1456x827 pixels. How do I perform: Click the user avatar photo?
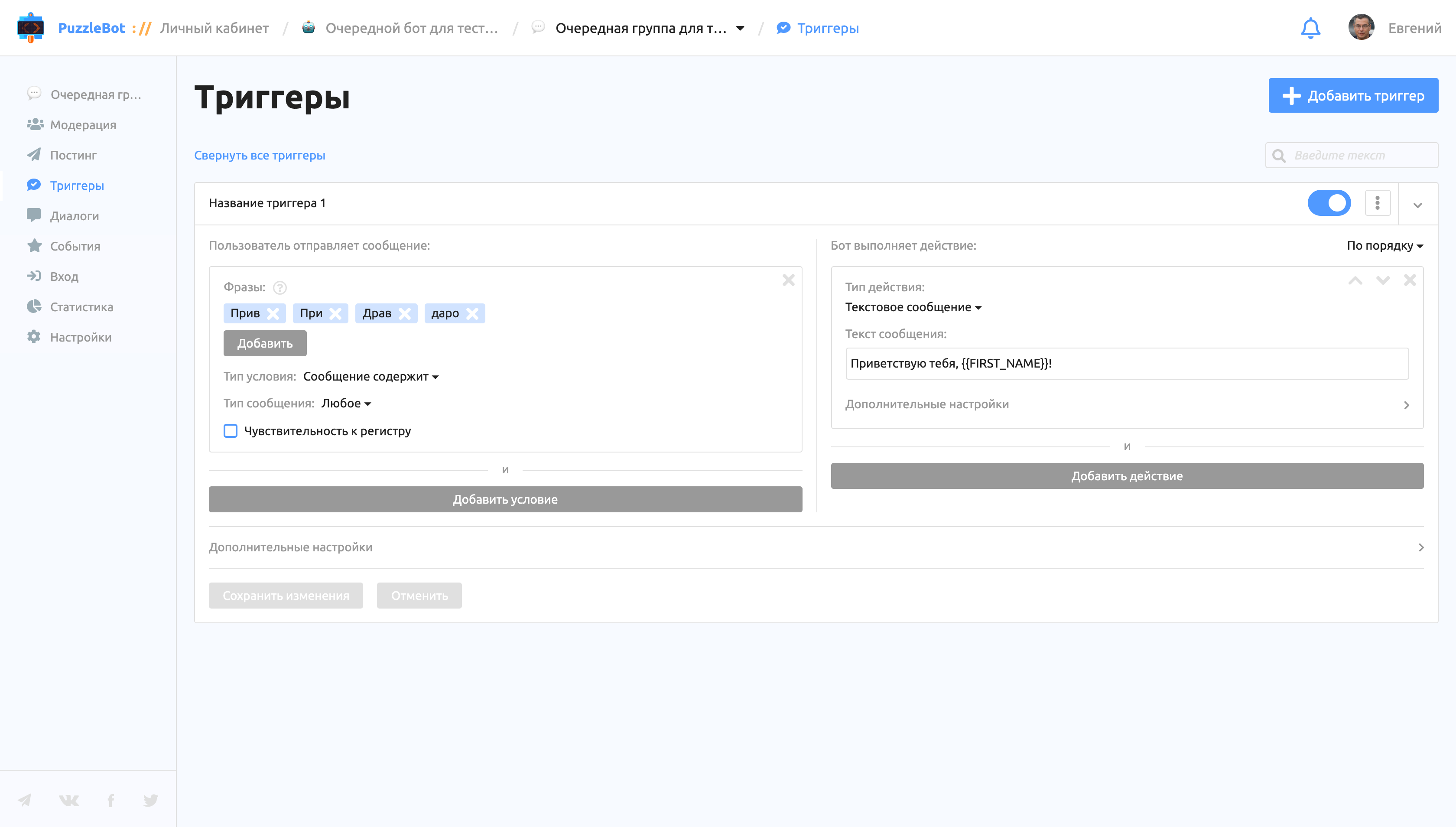(1361, 27)
